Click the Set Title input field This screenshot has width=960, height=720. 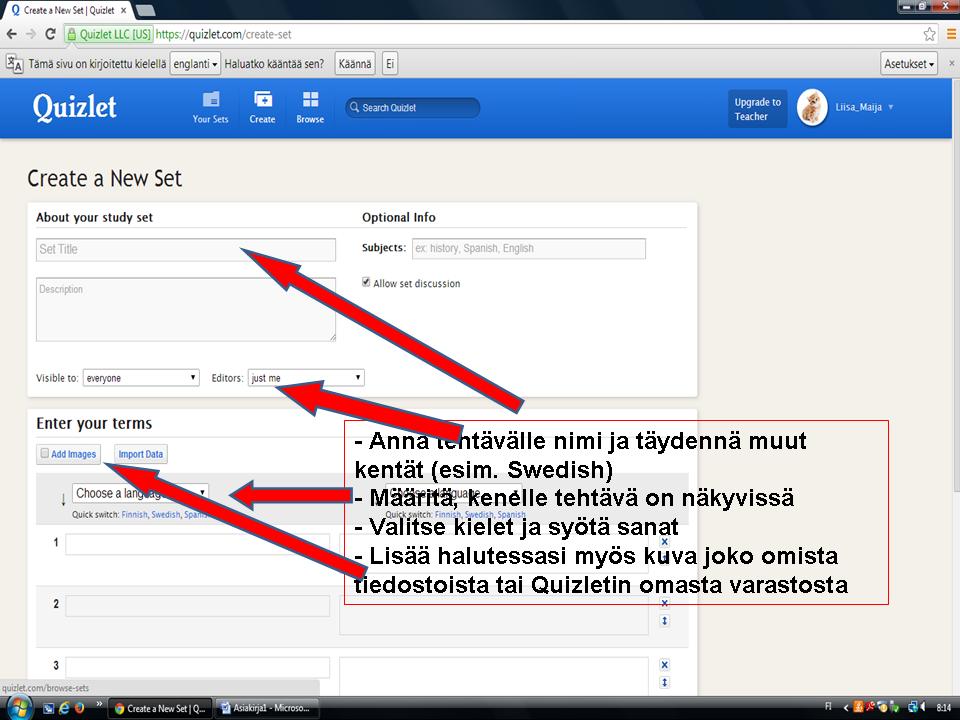click(x=185, y=249)
